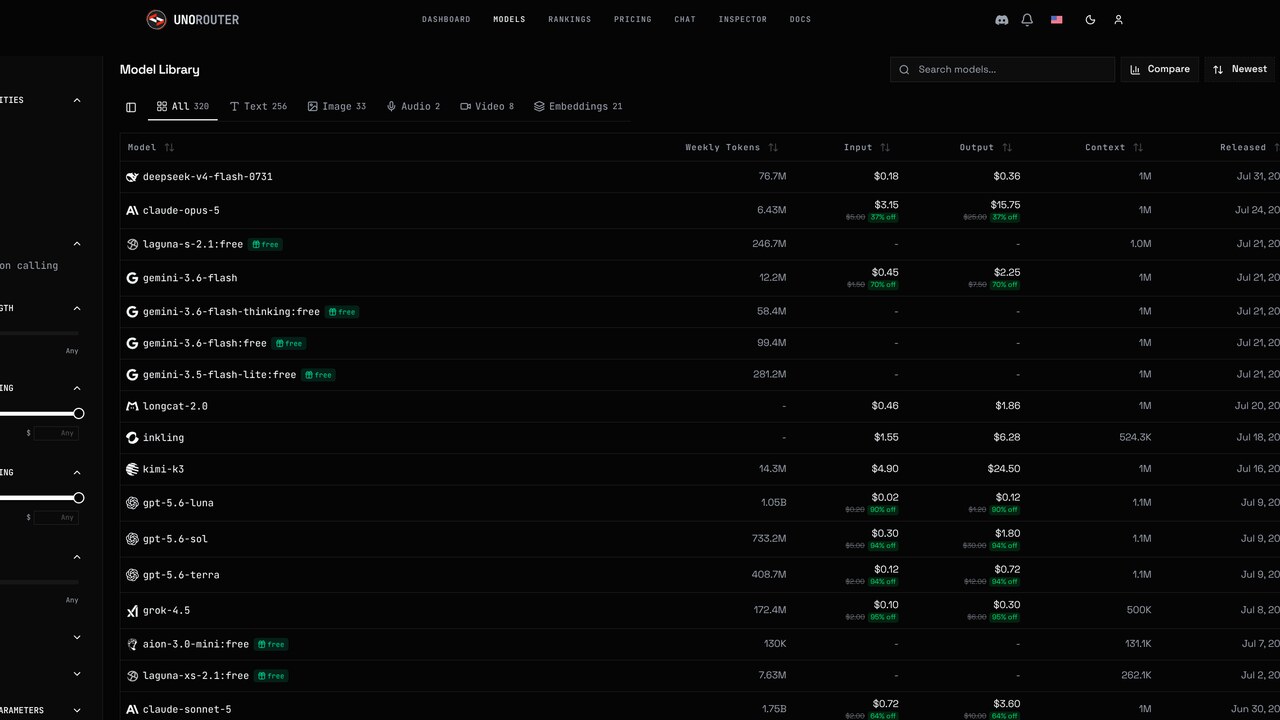Expand the Parameters filter section chevron
The image size is (1280, 720).
(77, 710)
